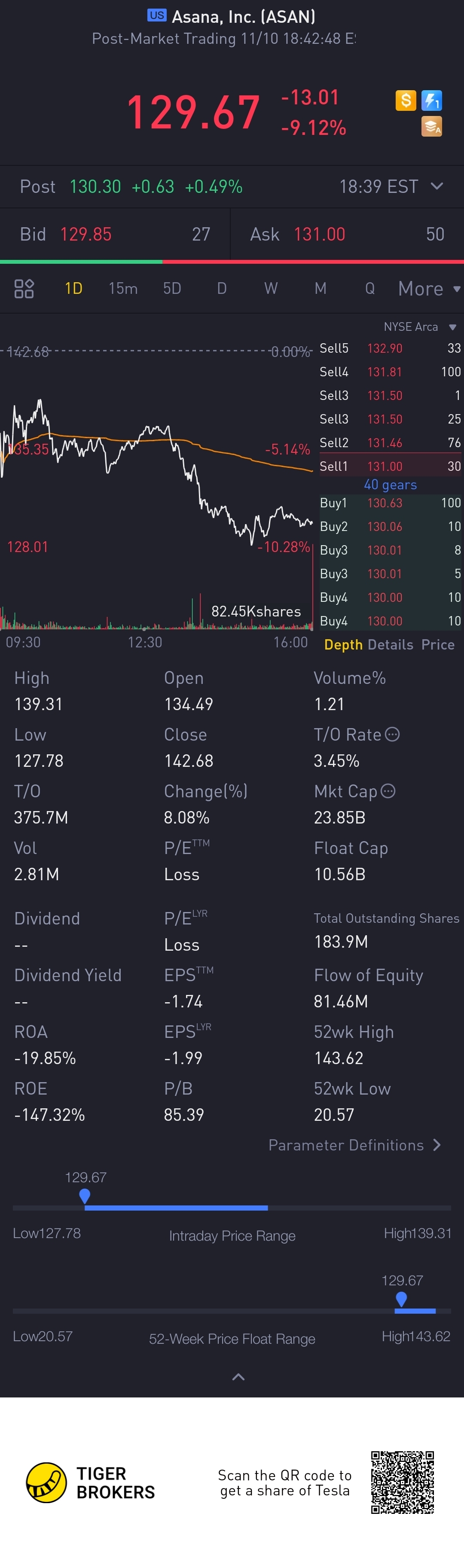Open the chart layout grid icon
The width and height of the screenshot is (464, 1568).
(x=24, y=289)
